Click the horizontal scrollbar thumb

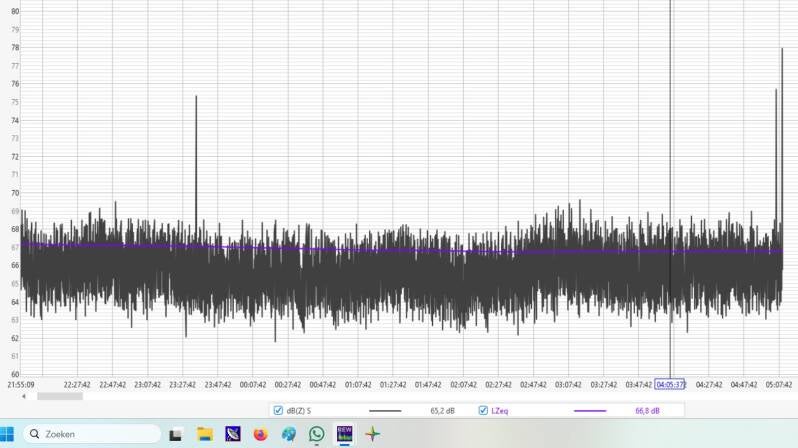click(x=60, y=396)
